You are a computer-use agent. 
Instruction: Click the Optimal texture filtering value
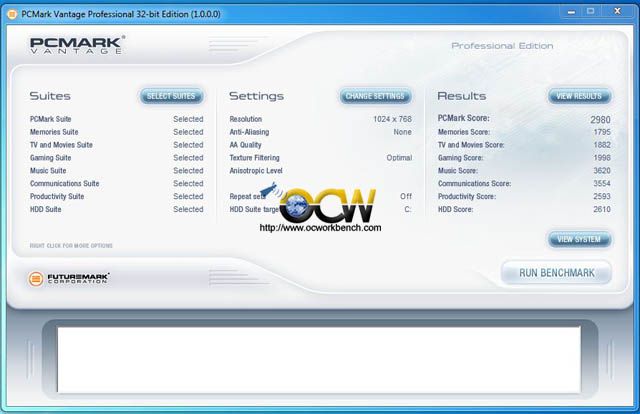pos(399,158)
